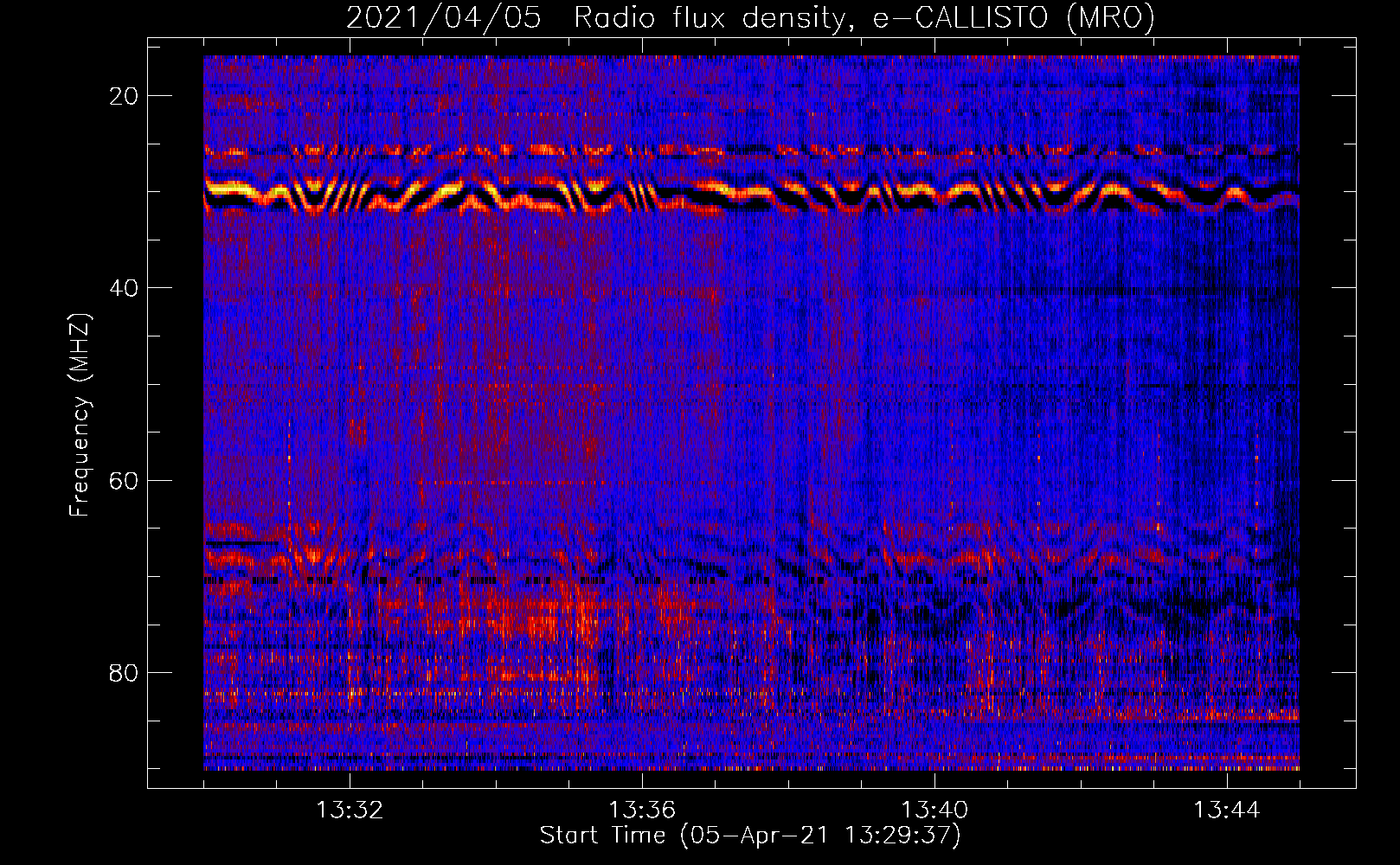Click the 13:32 time tick label
The height and width of the screenshot is (865, 1400).
click(350, 811)
